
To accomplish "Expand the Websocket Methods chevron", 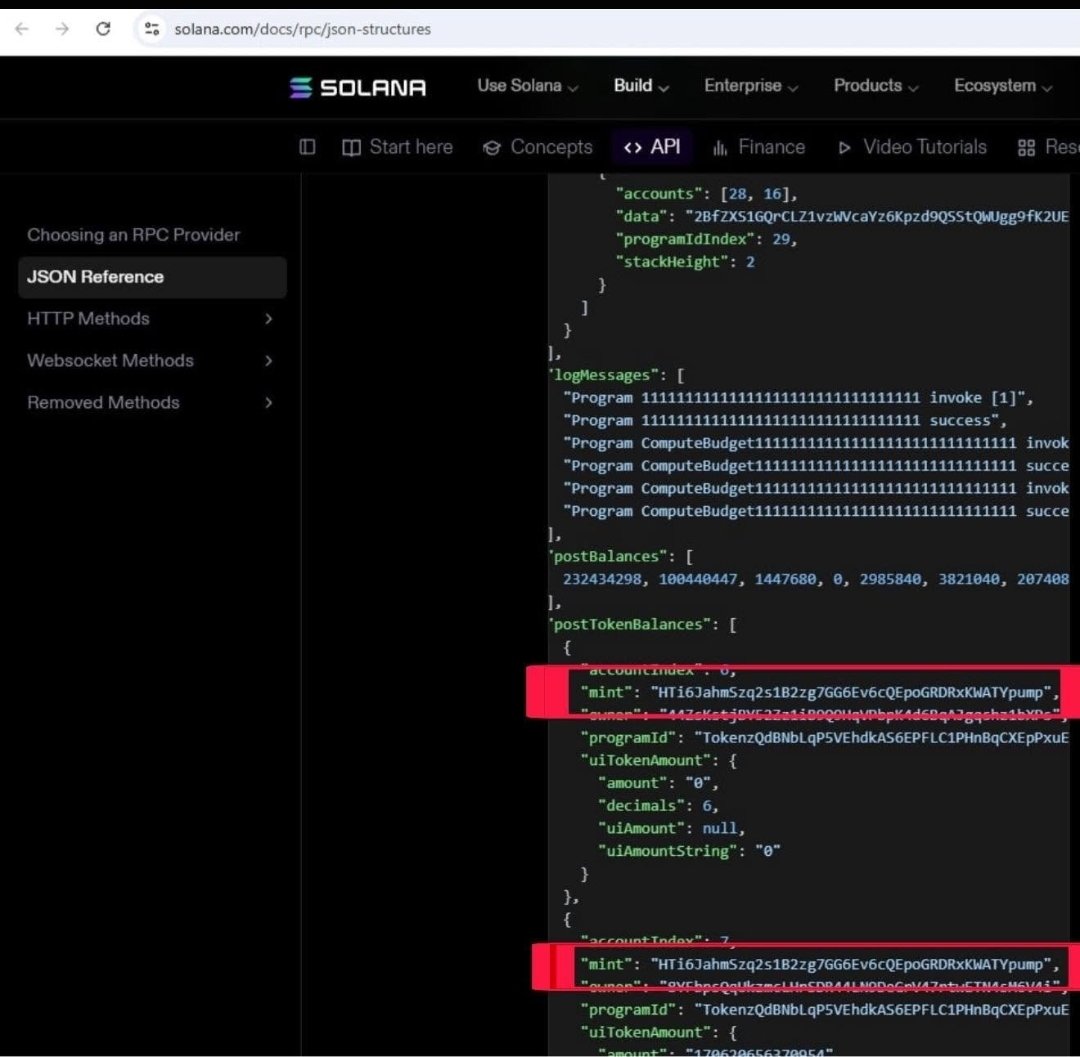I will coord(269,361).
